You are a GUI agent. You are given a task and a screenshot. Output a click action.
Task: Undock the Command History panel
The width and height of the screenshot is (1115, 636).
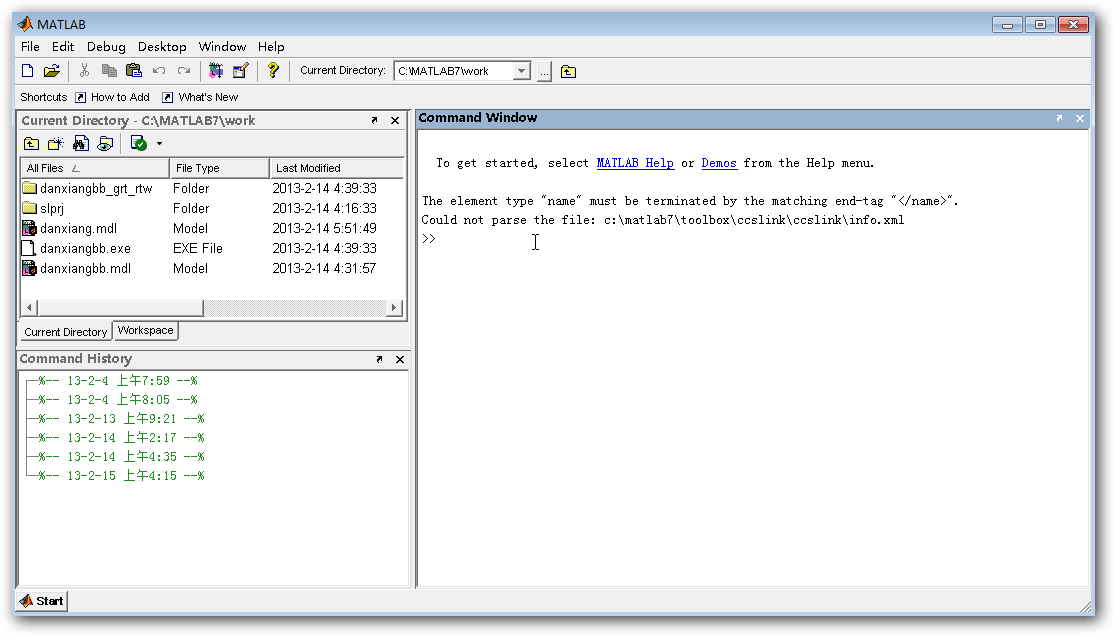click(380, 359)
